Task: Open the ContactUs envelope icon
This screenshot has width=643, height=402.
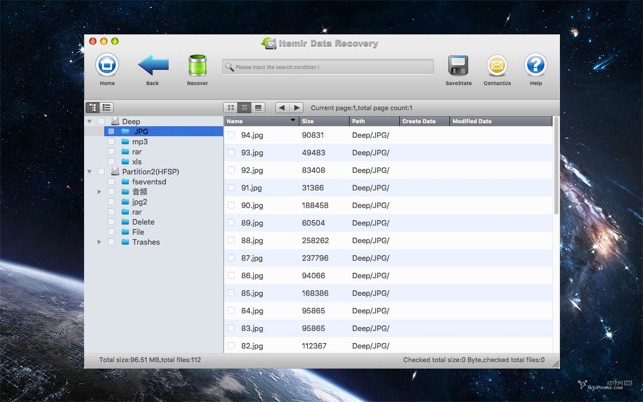Action: click(497, 65)
